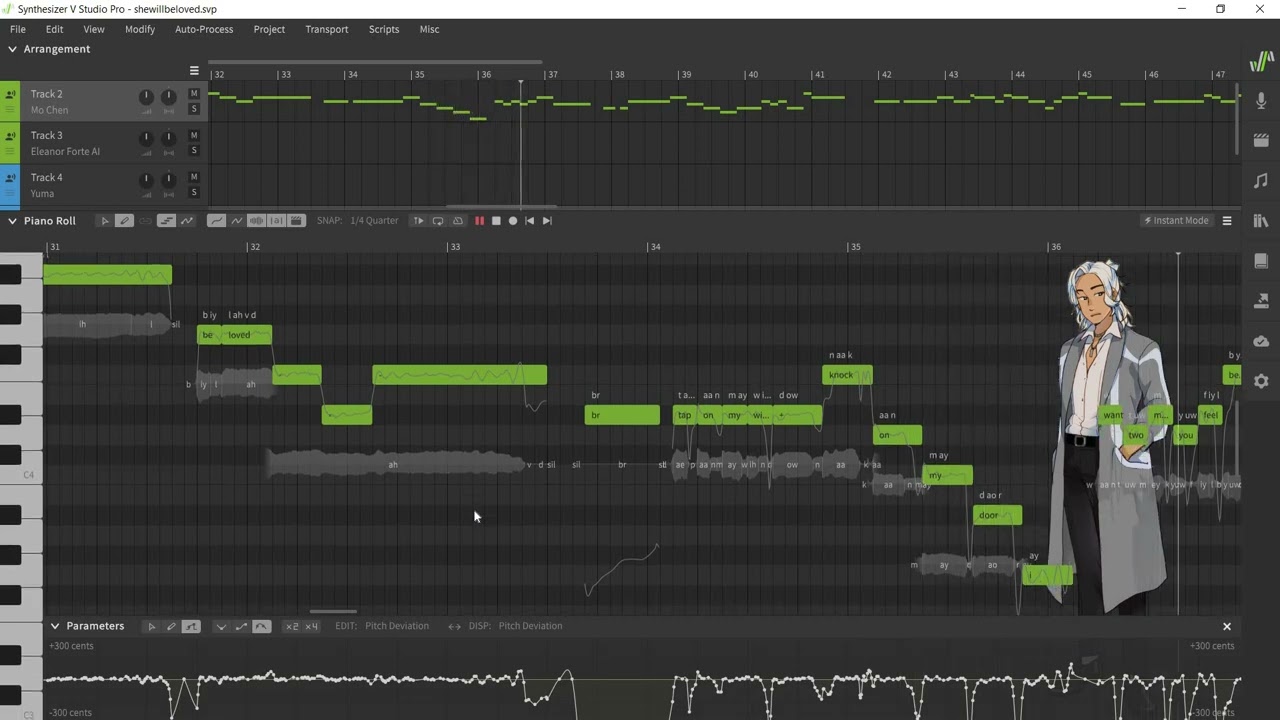Collapse the Piano Roll panel
This screenshot has height=720, width=1280.
click(x=12, y=221)
